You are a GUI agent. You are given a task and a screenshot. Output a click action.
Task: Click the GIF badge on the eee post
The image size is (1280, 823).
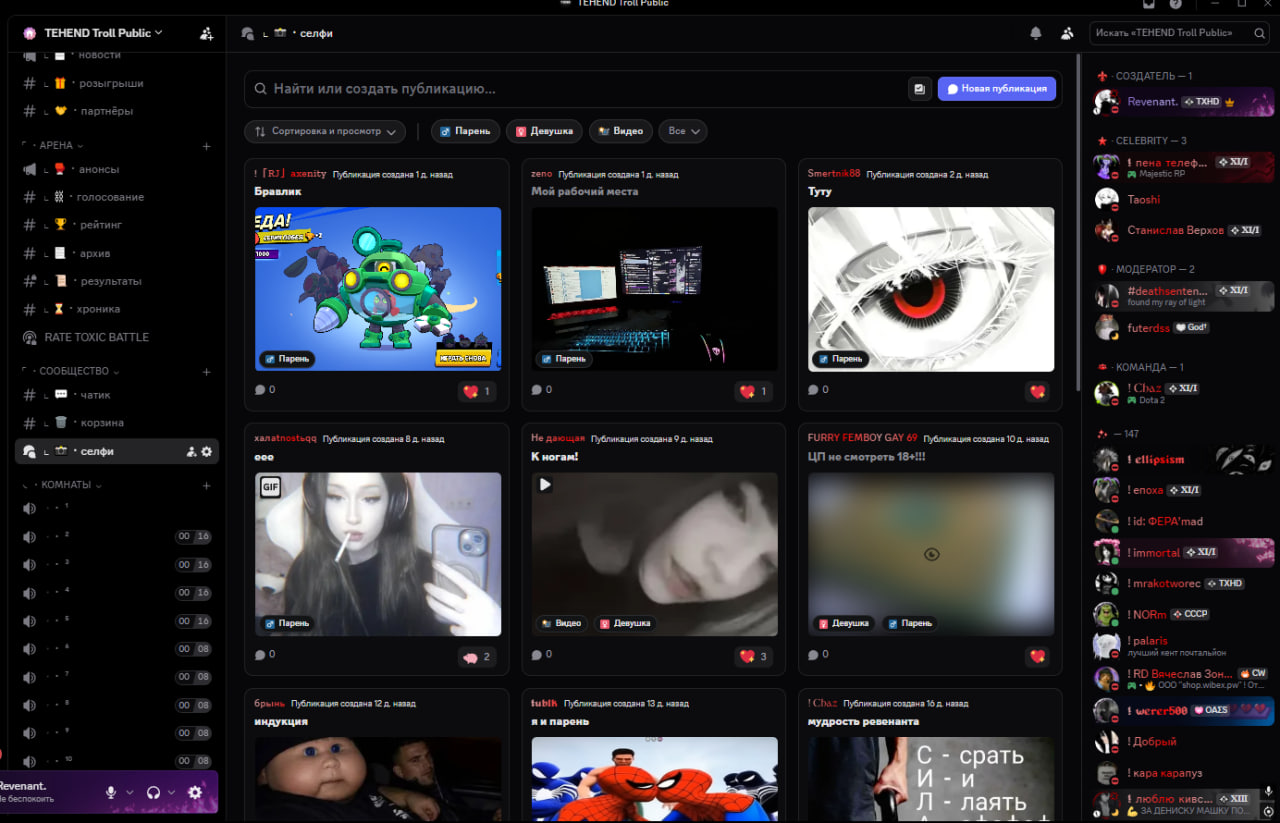(270, 487)
